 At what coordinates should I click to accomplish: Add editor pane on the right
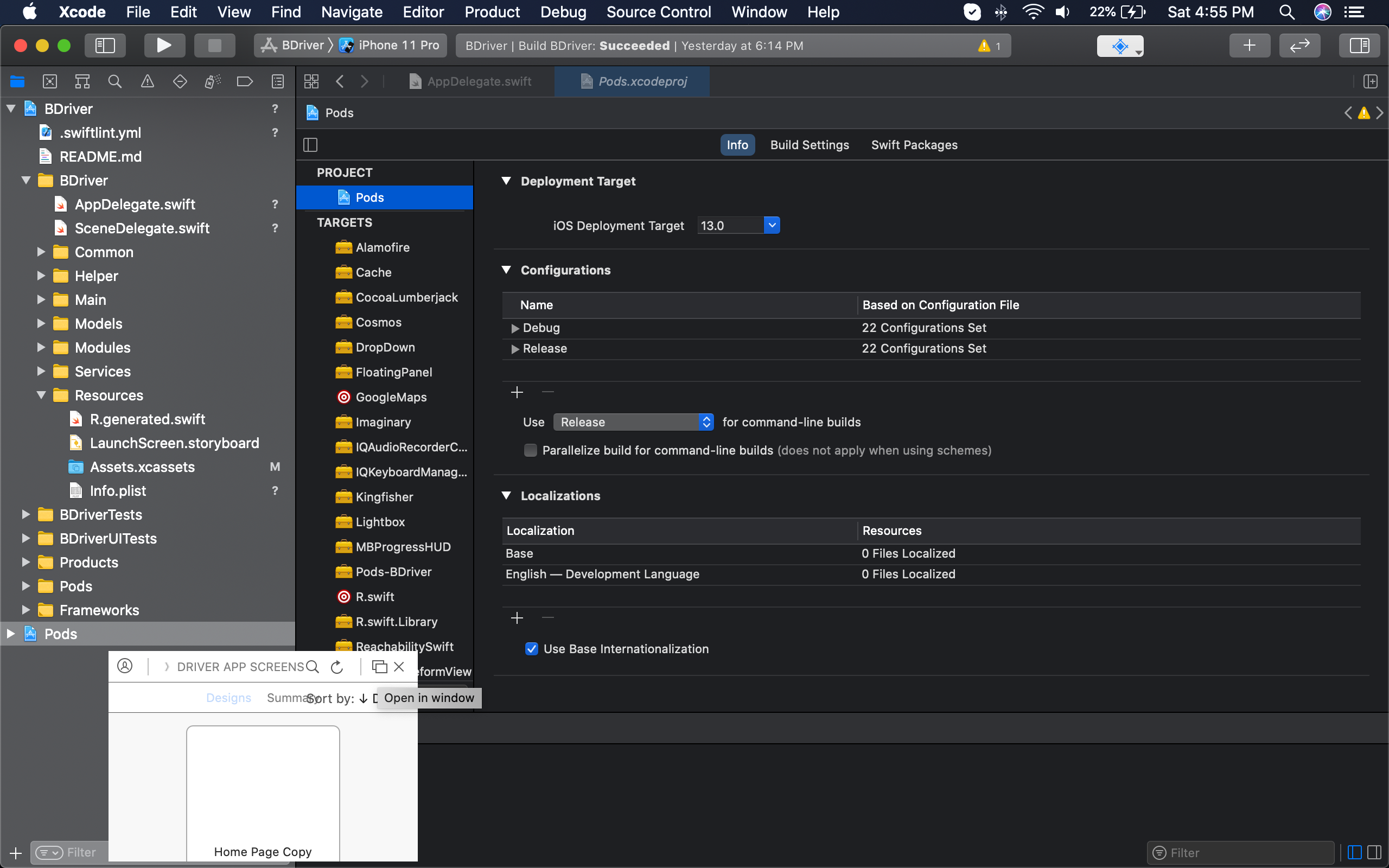click(1371, 81)
